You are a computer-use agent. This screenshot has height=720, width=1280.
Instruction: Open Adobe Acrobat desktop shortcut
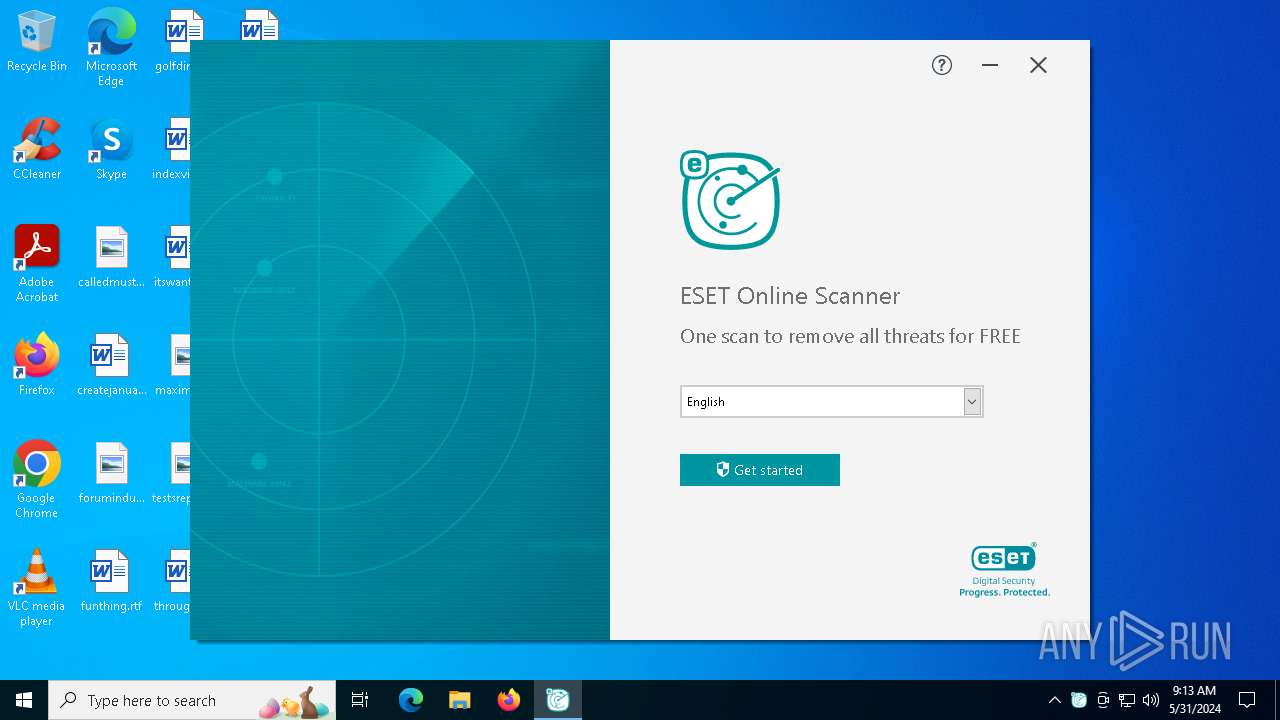[37, 264]
